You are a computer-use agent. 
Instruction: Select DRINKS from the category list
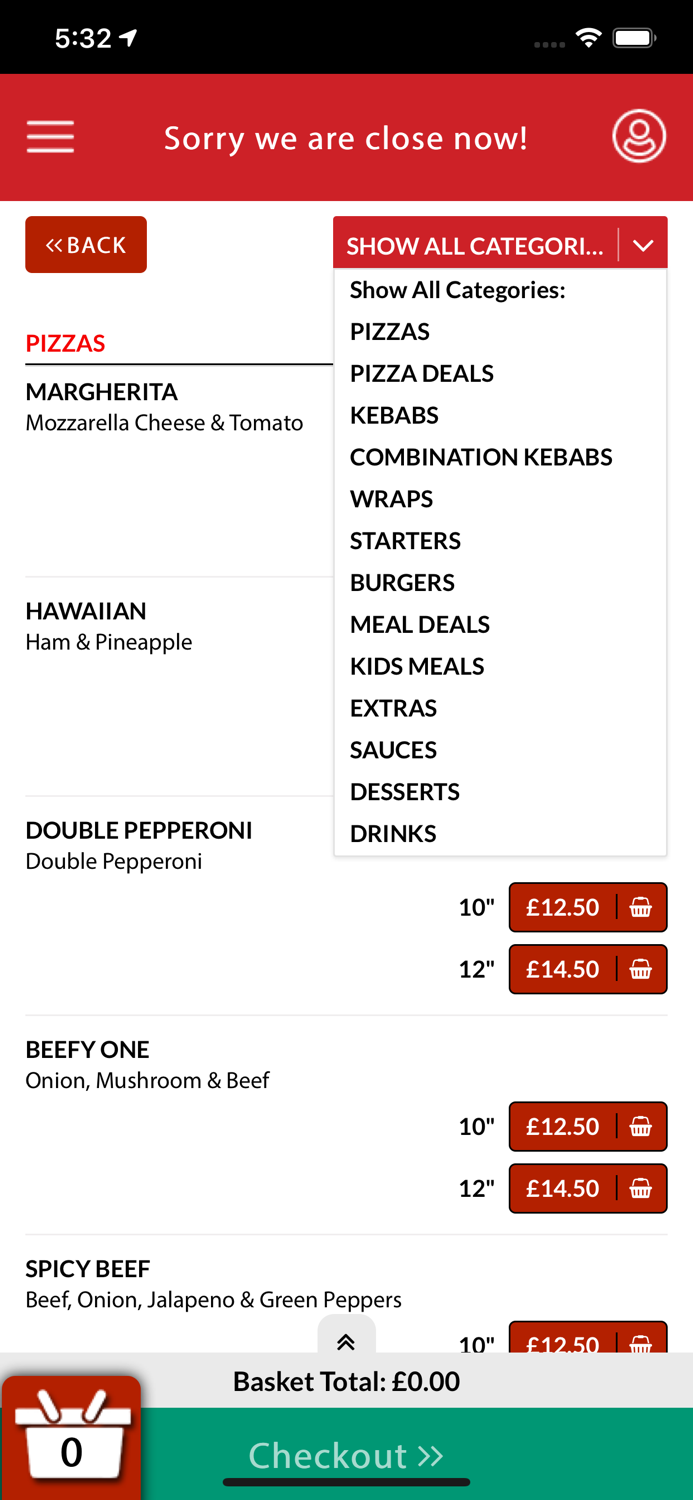coord(393,833)
